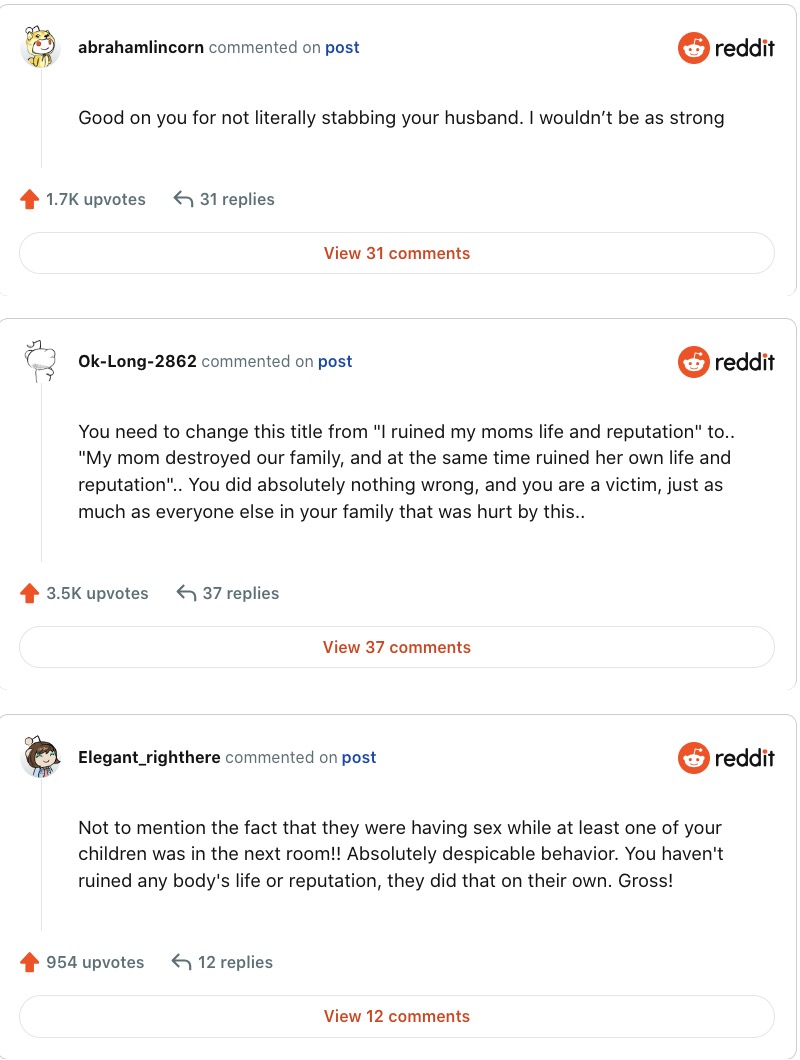800x1060 pixels.
Task: Click abrahamlincorn's avatar icon
Action: 40,48
